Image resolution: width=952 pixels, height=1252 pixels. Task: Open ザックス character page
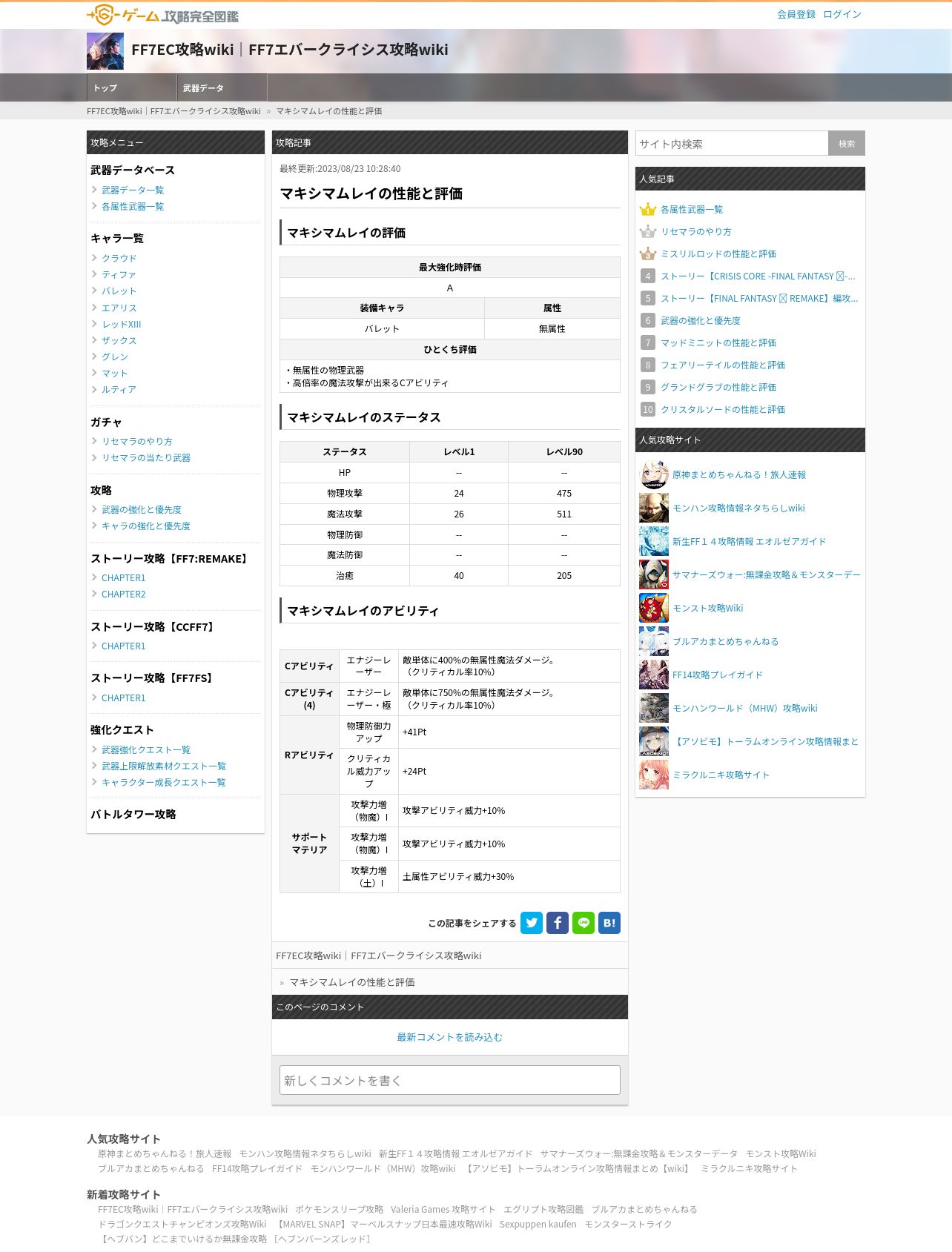[119, 340]
